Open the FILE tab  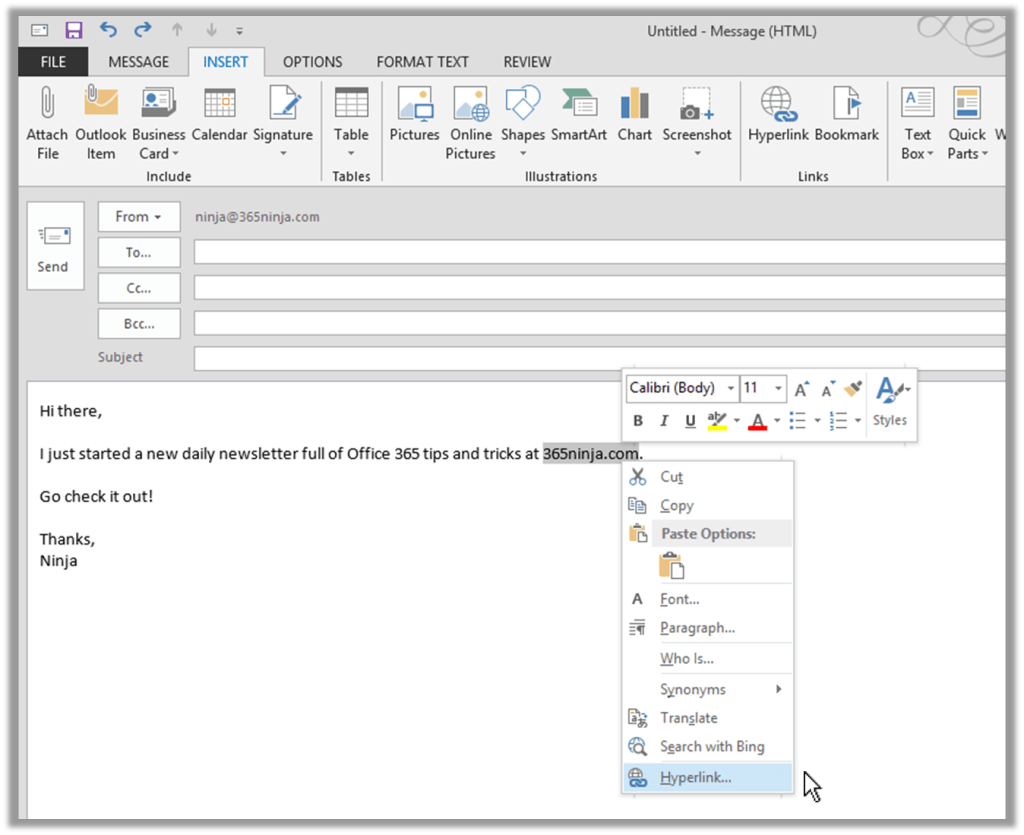point(53,62)
